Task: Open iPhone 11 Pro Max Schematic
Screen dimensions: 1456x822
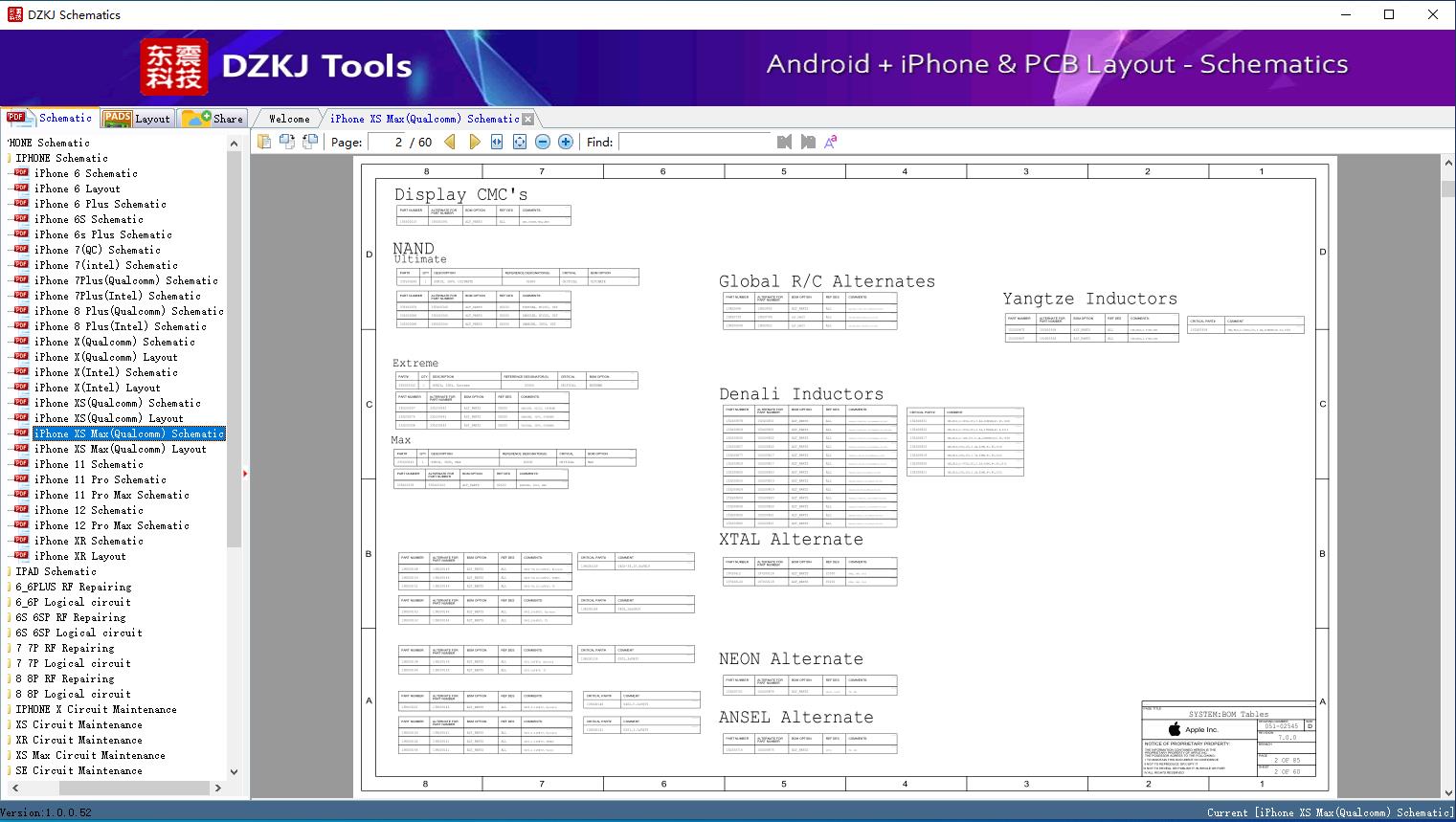Action: click(111, 495)
